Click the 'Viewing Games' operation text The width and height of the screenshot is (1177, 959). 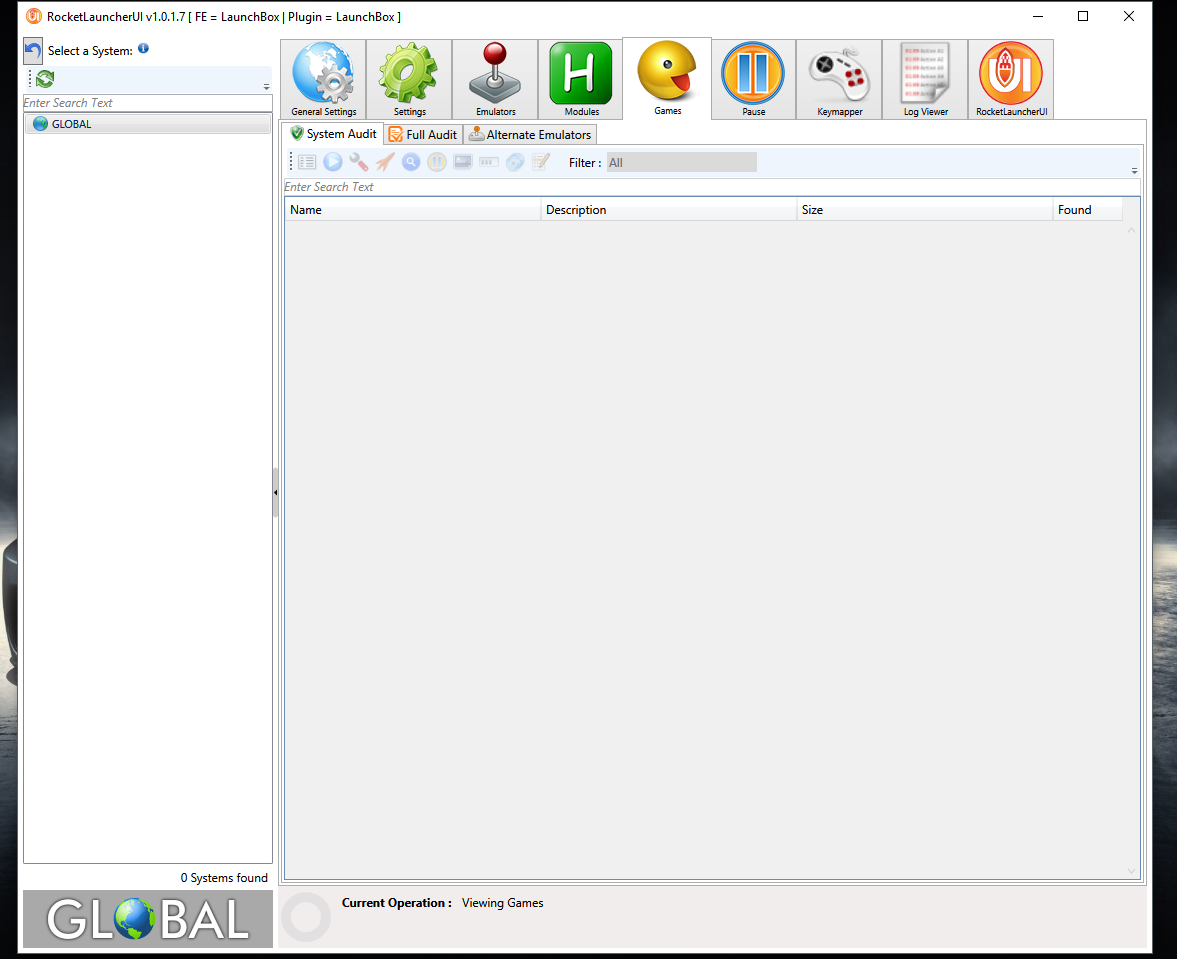pyautogui.click(x=502, y=903)
